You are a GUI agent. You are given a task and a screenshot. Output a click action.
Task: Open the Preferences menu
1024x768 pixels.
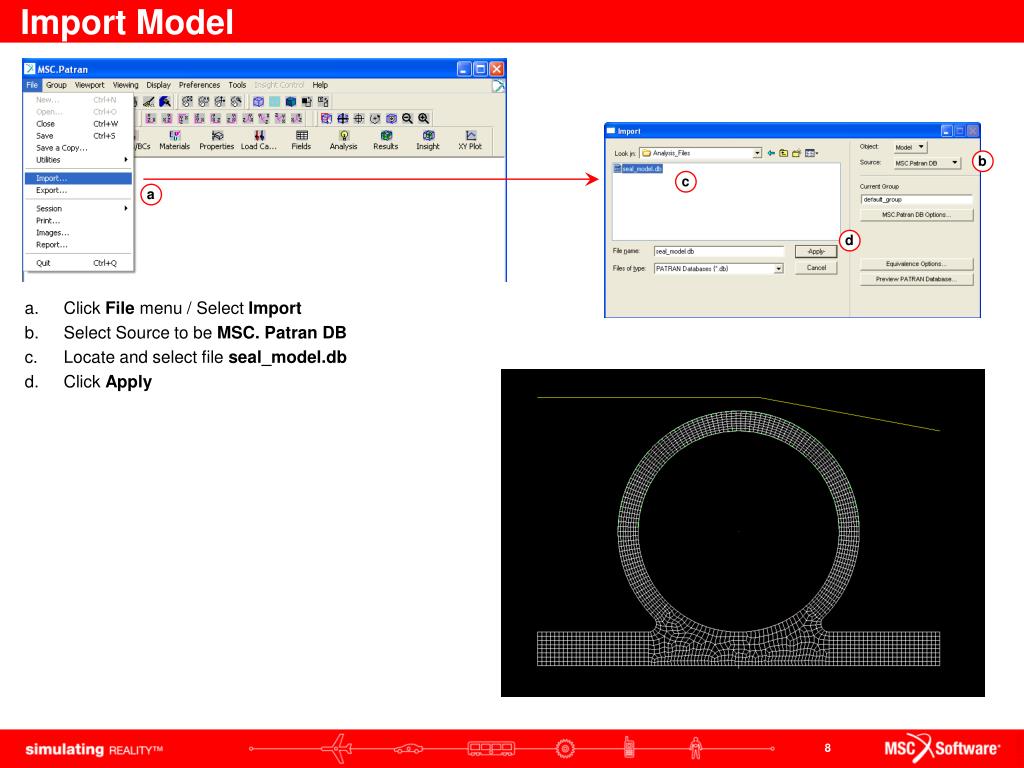pyautogui.click(x=199, y=85)
